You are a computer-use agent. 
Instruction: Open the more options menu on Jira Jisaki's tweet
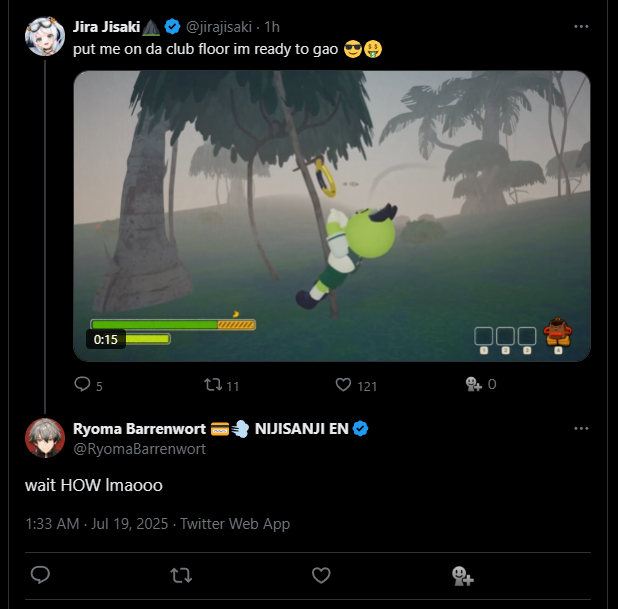click(x=581, y=26)
